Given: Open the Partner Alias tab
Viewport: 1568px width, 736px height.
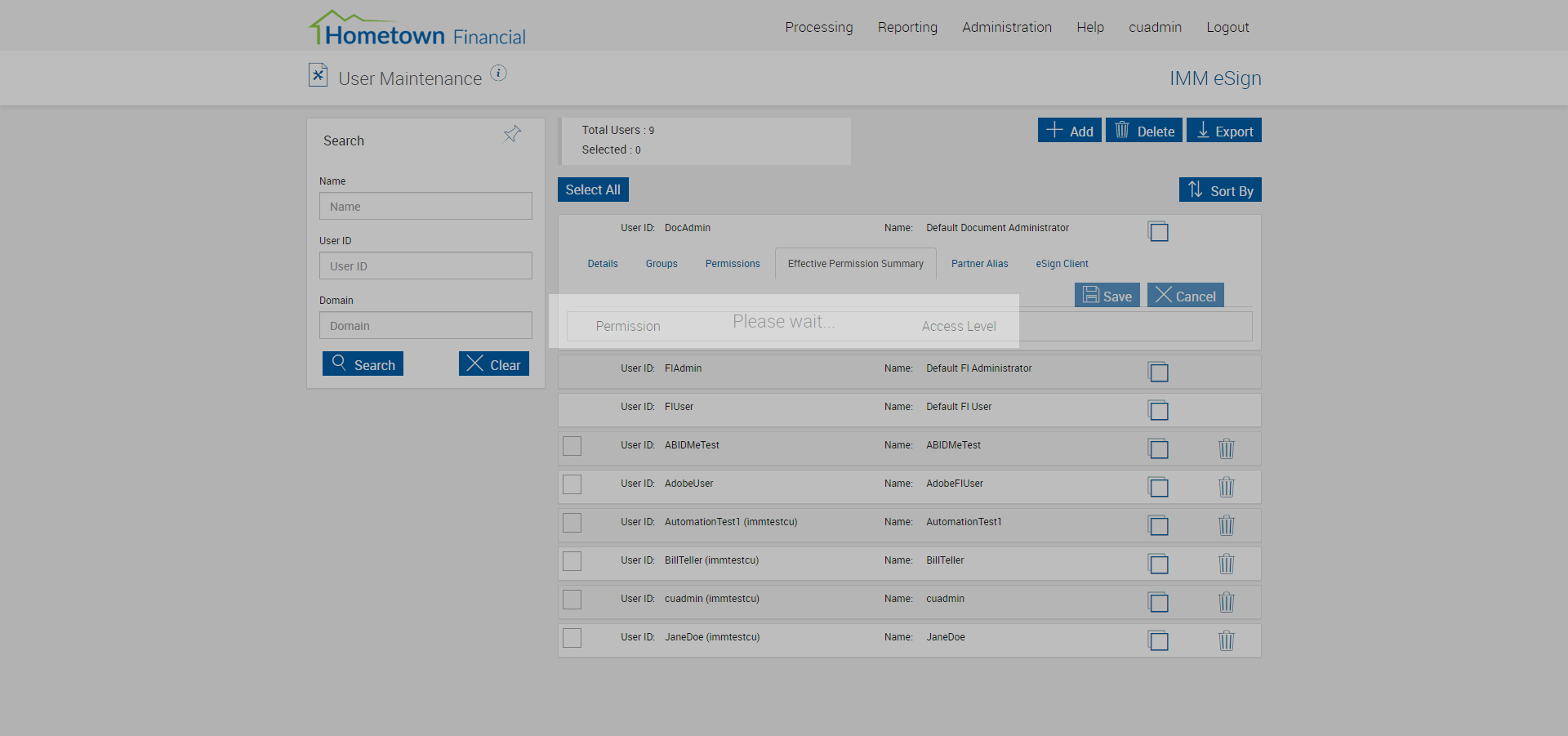Looking at the screenshot, I should point(979,264).
